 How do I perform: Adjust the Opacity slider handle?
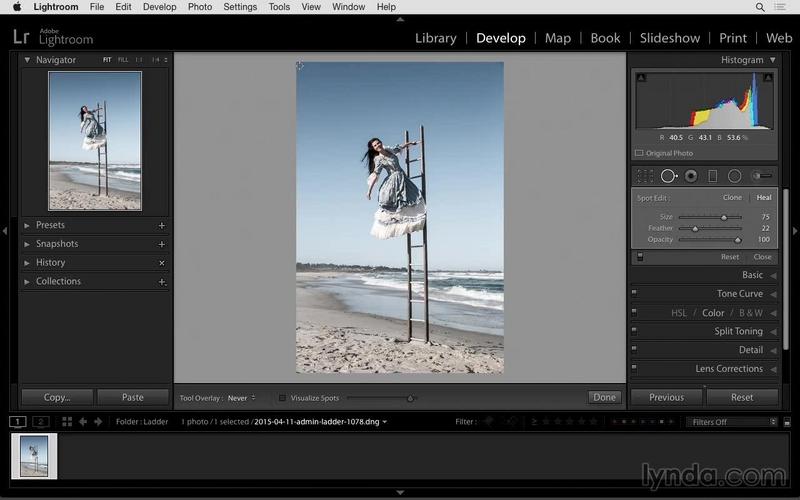pos(738,240)
